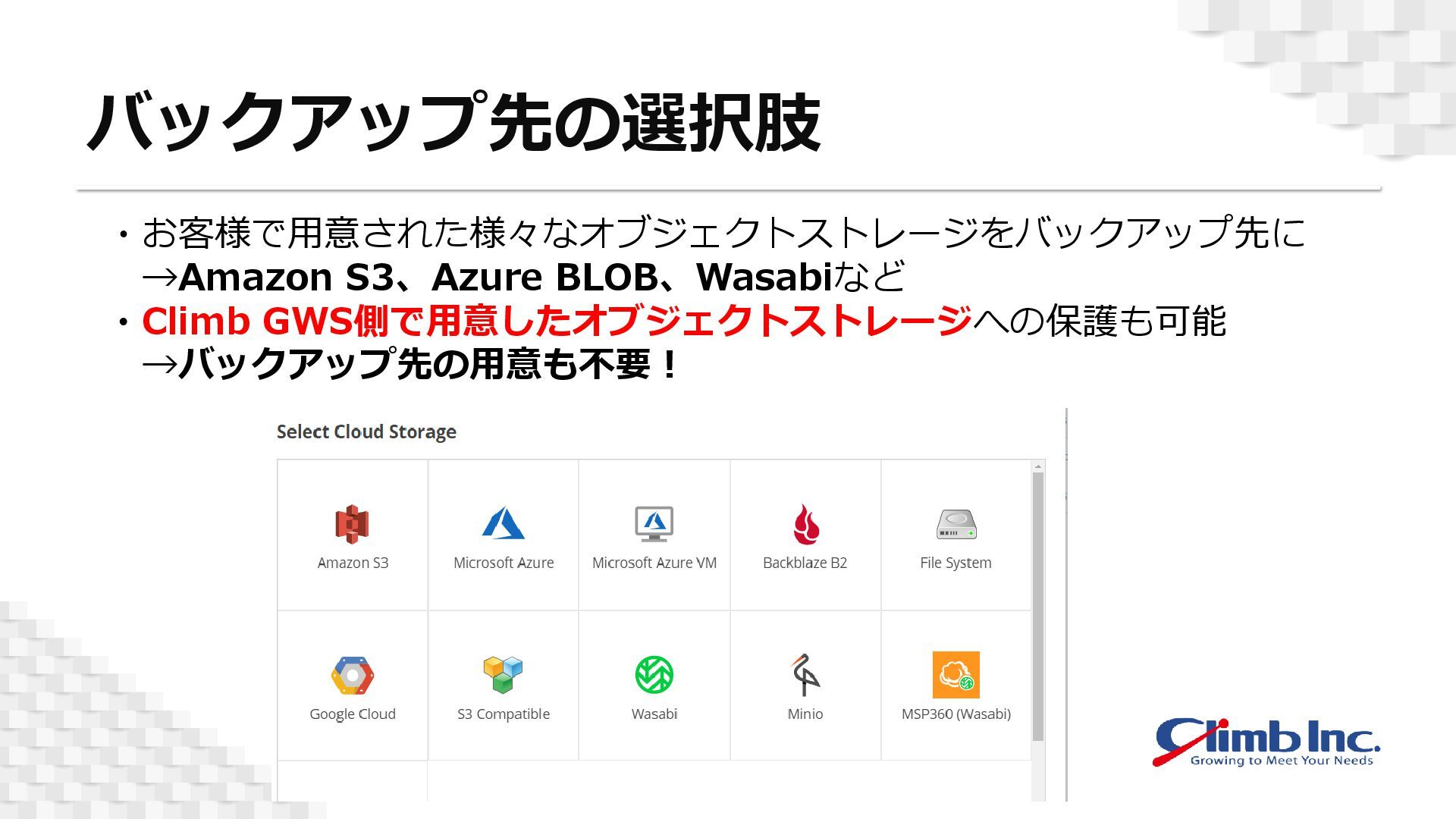Screen dimensions: 1456x819
Task: Click the storage list scrollbar thumb
Action: coord(1038,607)
